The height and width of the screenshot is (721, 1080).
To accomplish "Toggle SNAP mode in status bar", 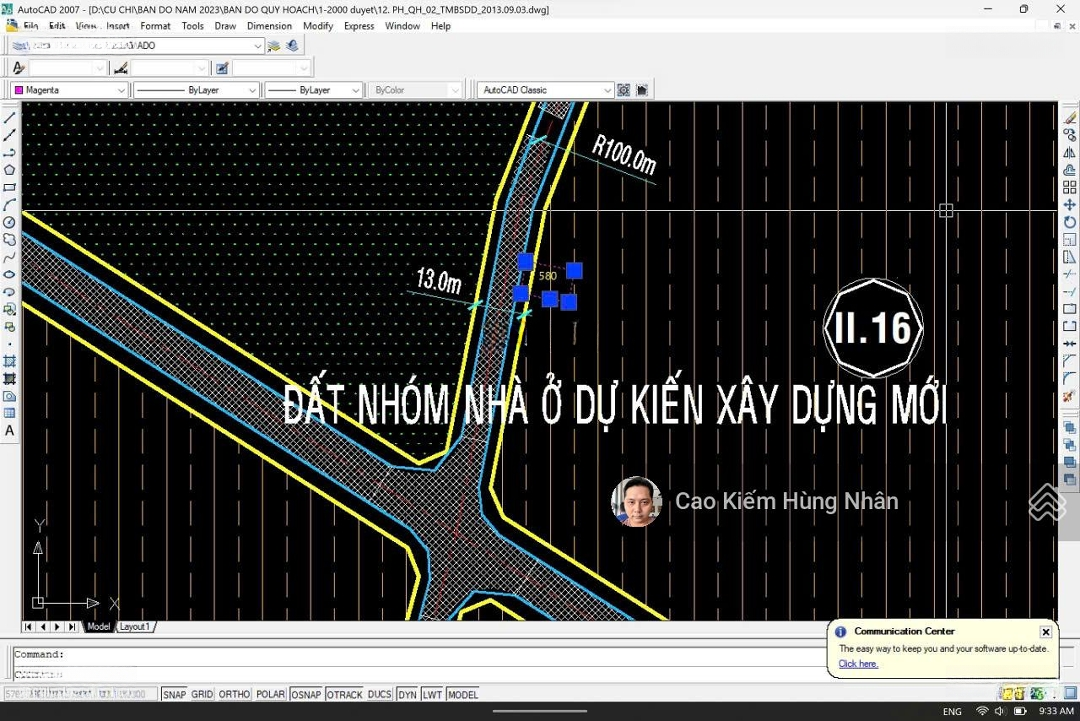I will [174, 694].
